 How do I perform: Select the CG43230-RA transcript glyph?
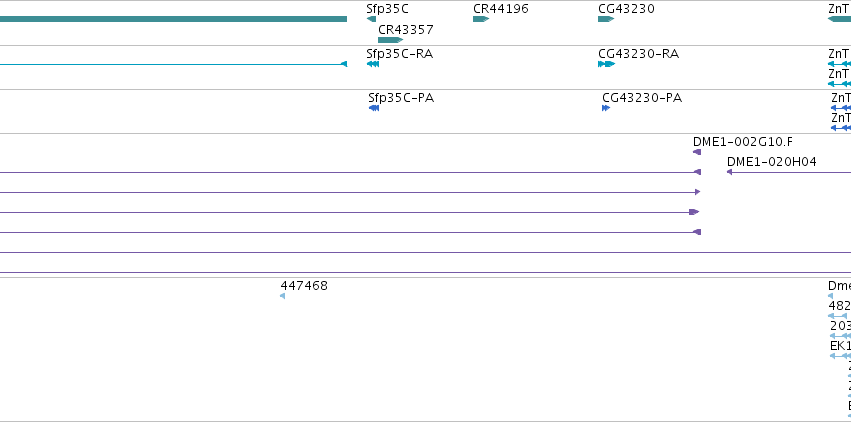[x=606, y=64]
